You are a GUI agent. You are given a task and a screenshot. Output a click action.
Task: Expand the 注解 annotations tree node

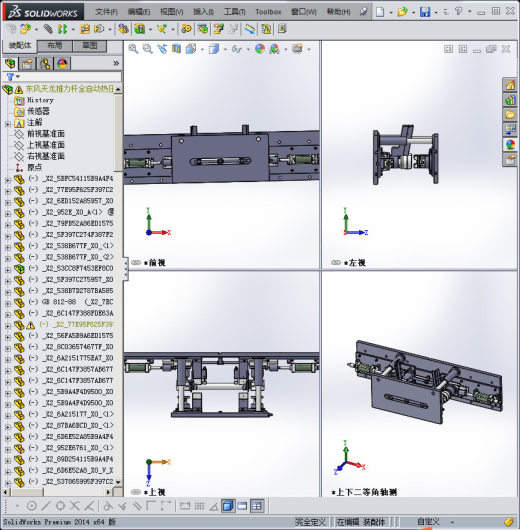point(8,124)
